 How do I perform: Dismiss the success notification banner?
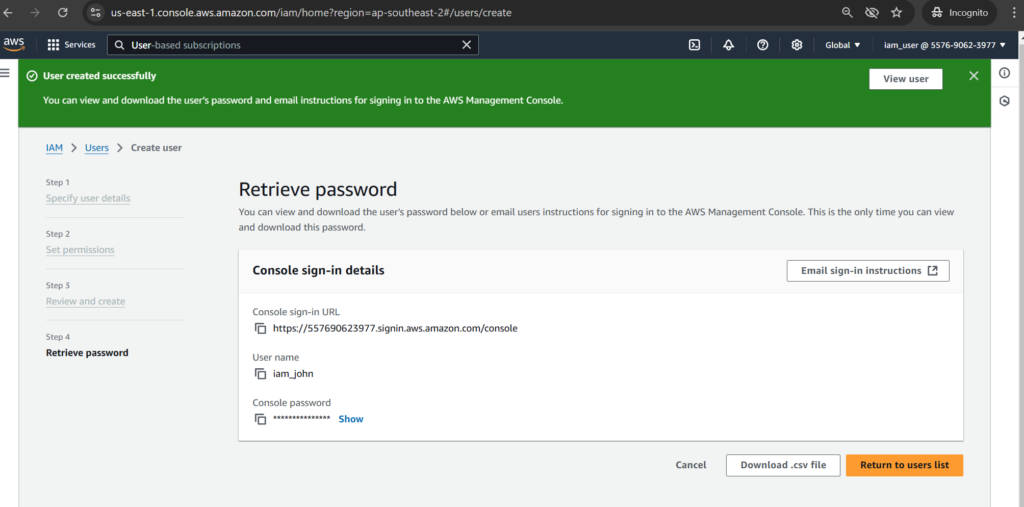tap(974, 76)
